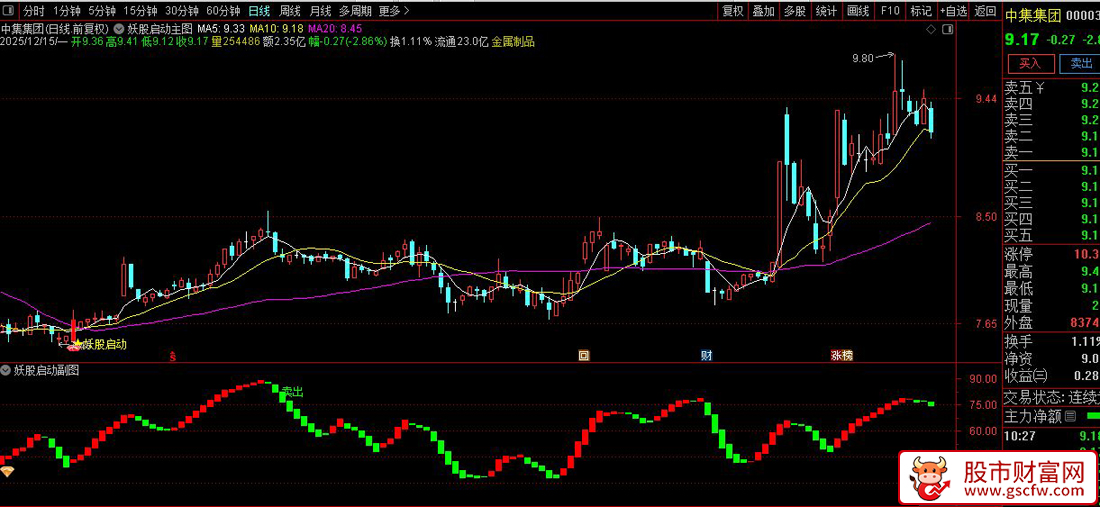The image size is (1100, 507).
Task: Click the orange diamond icon in sub-chart
Action: [7, 471]
